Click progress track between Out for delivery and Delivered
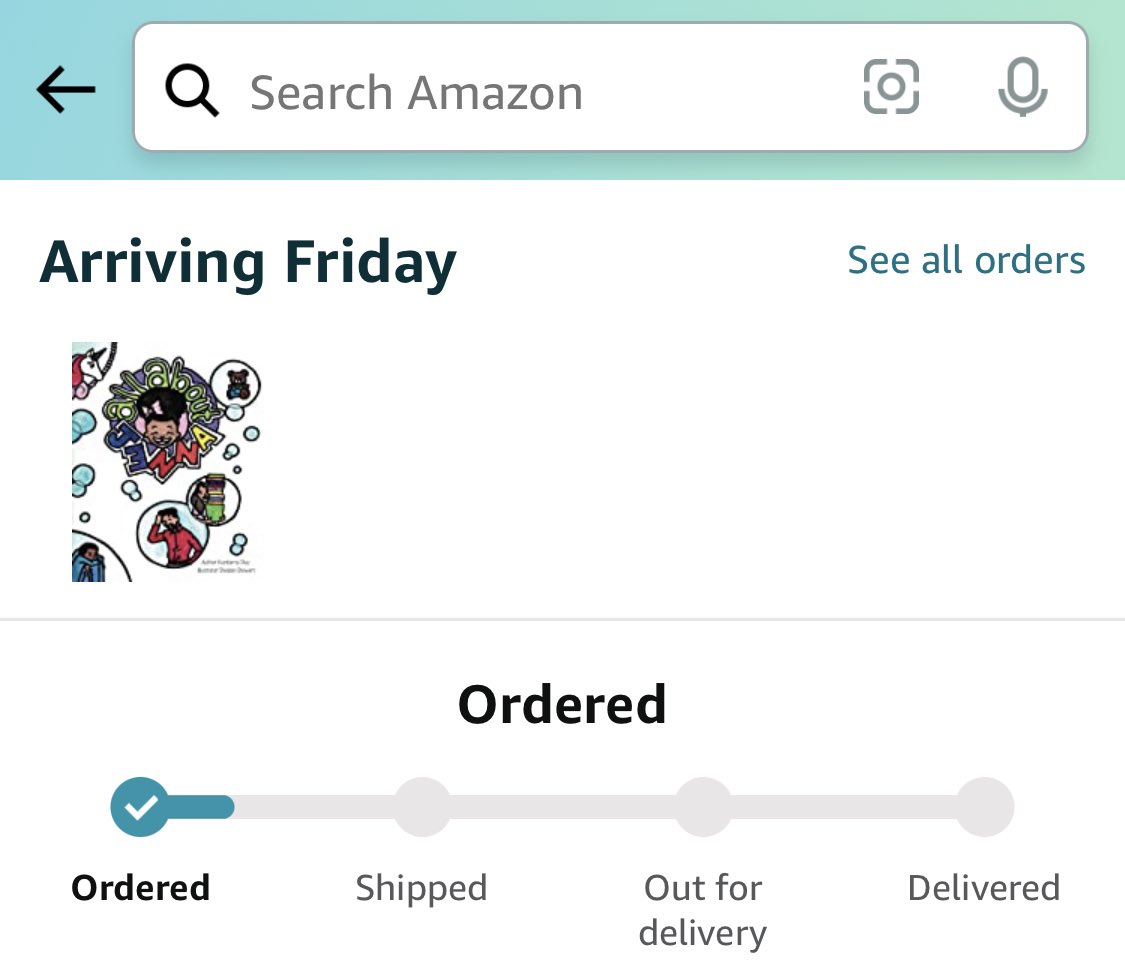Viewport: 1125px width, 972px height. tap(844, 807)
